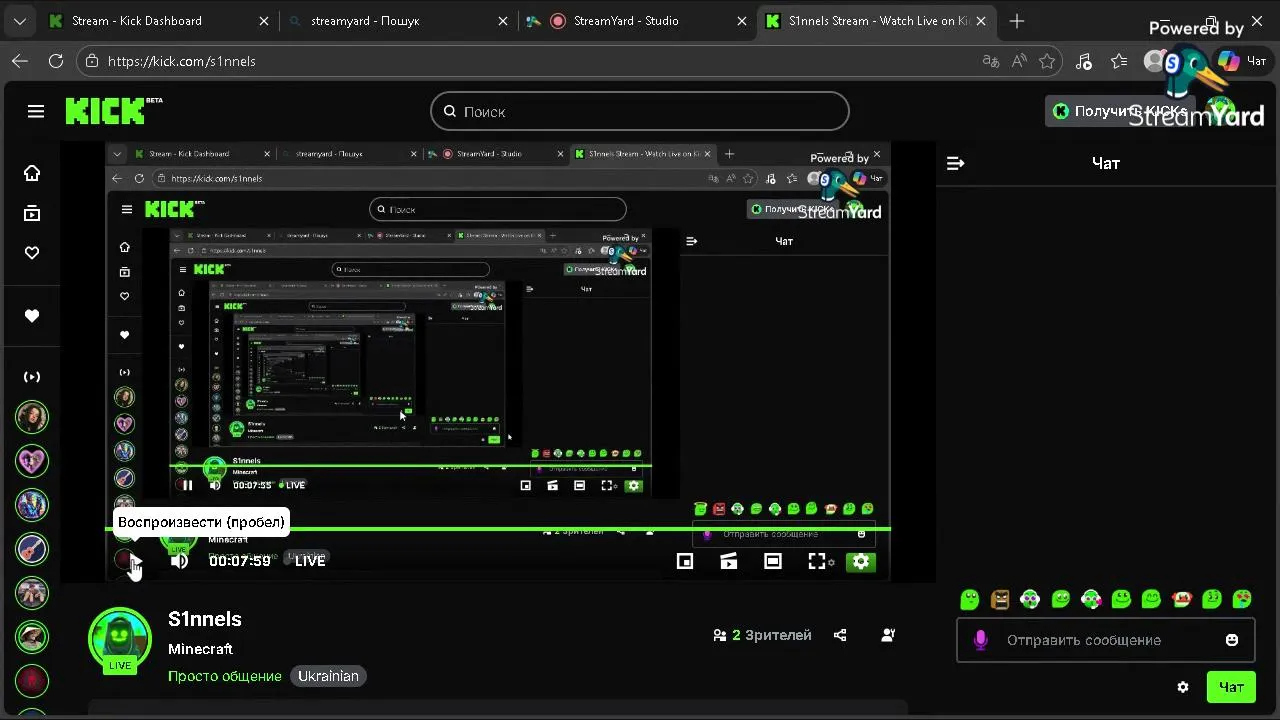Click the filled white heart sidebar icon
Screen dimensions: 1280x720
pos(32,316)
